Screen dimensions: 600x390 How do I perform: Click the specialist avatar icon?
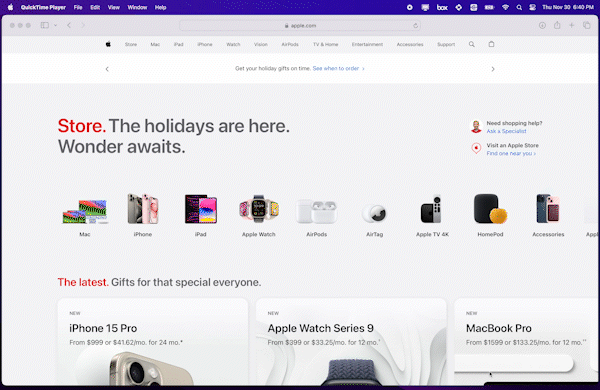(x=476, y=127)
